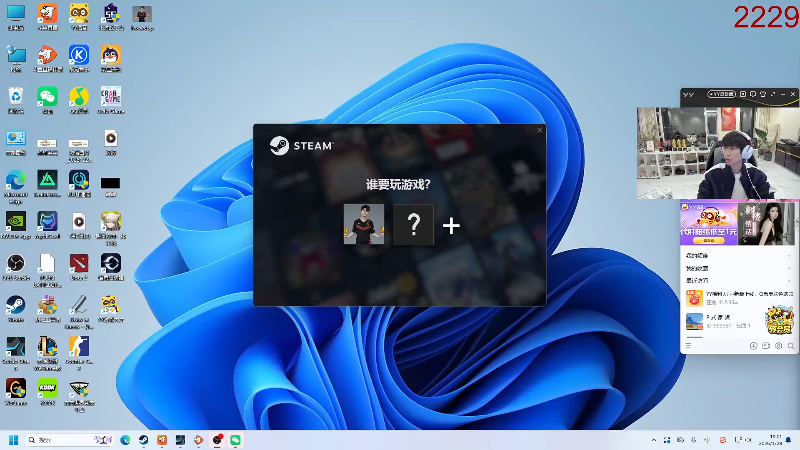Open YY history clock icon
The height and width of the screenshot is (450, 800).
tap(753, 345)
